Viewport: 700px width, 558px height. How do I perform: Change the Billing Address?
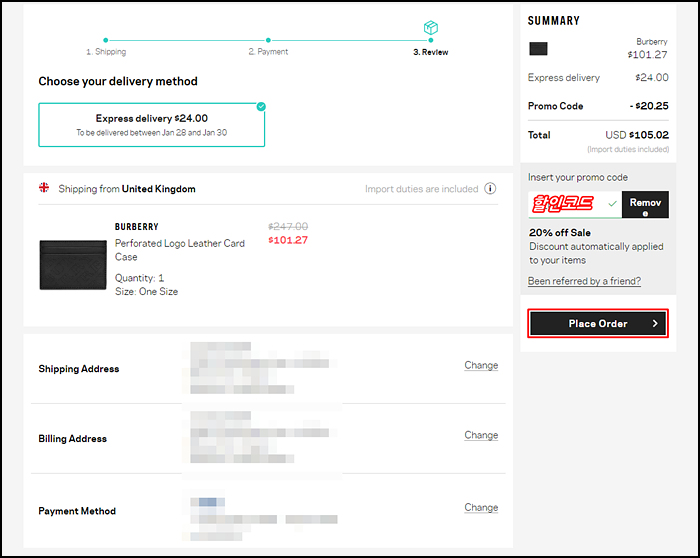point(481,435)
